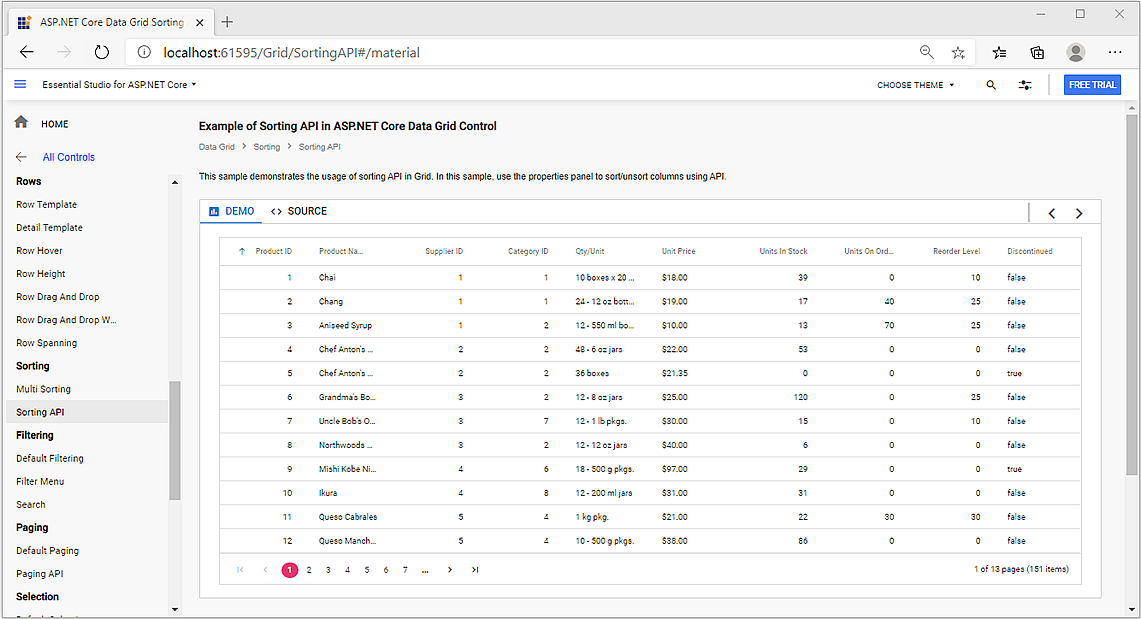Image resolution: width=1141 pixels, height=619 pixels.
Task: Expand more pages ellipsis in pager
Action: coord(425,570)
